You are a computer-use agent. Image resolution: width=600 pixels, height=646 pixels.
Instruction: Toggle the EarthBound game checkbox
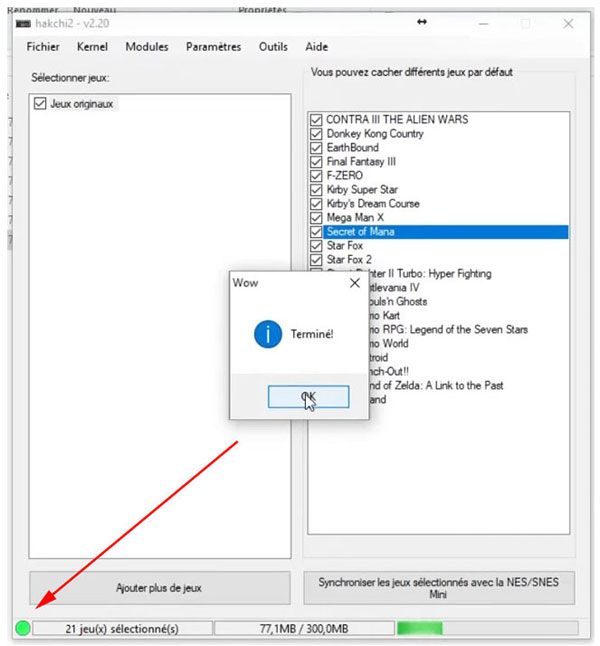click(317, 148)
